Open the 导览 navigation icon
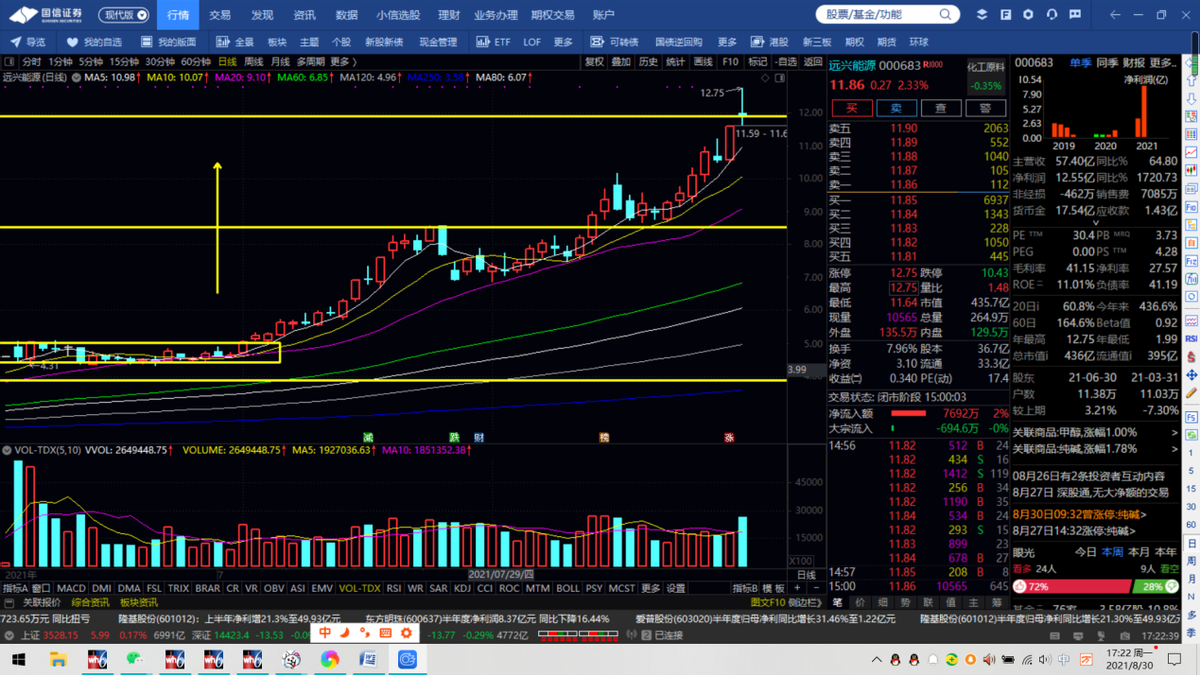This screenshot has height=675, width=1200. (x=28, y=42)
